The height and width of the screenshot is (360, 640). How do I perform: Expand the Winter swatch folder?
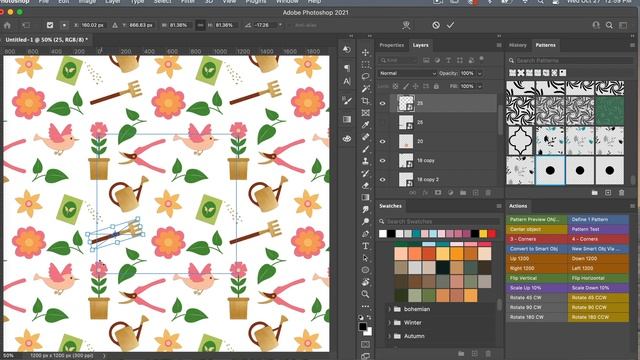(390, 322)
